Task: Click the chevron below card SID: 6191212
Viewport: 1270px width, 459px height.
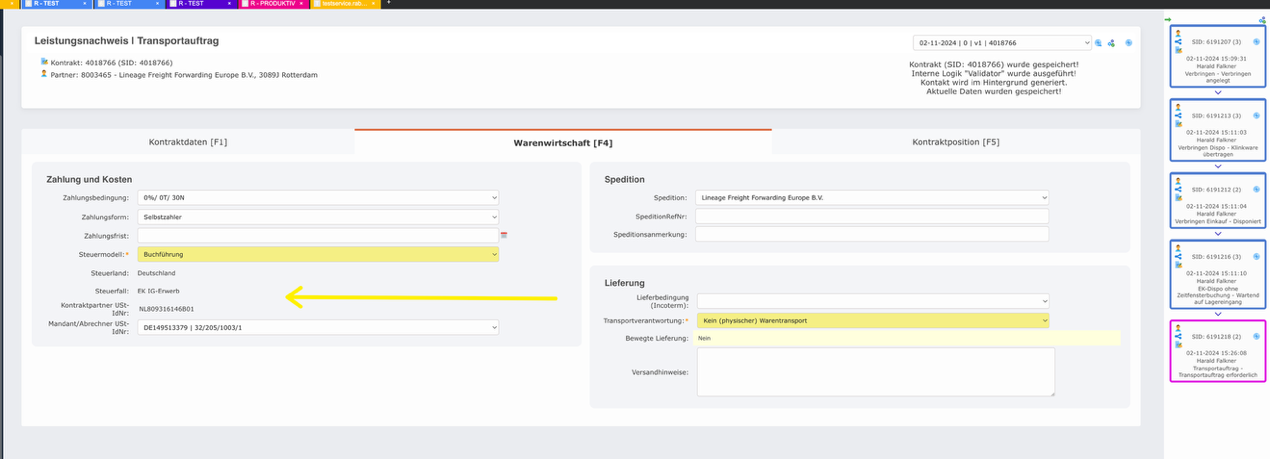Action: [1217, 234]
